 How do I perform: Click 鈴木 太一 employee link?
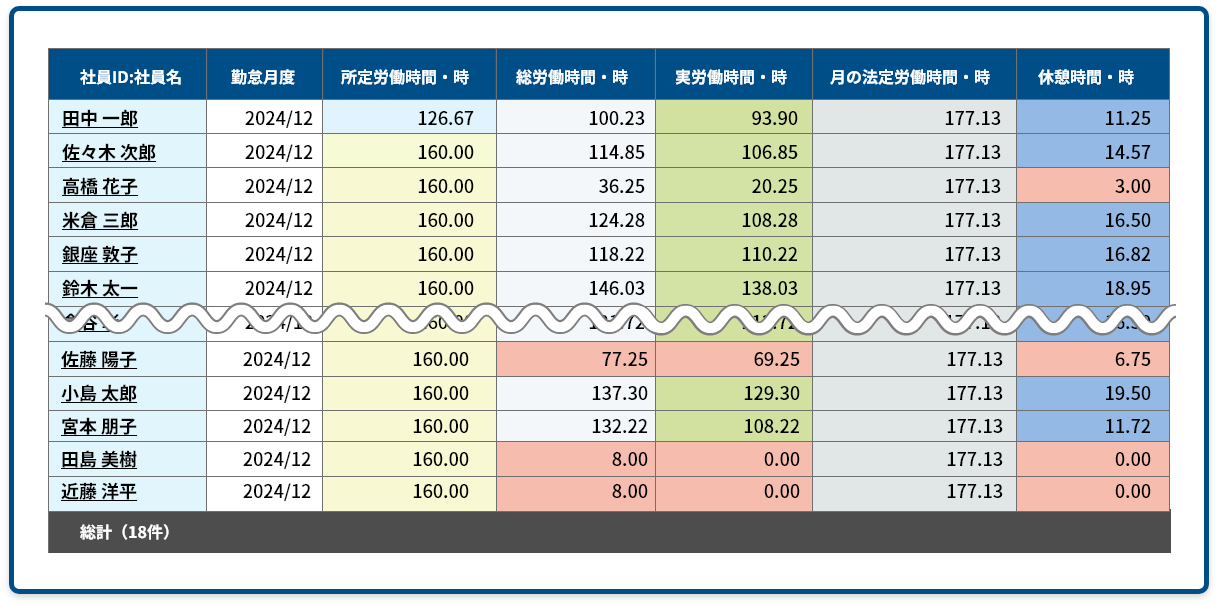click(x=100, y=289)
